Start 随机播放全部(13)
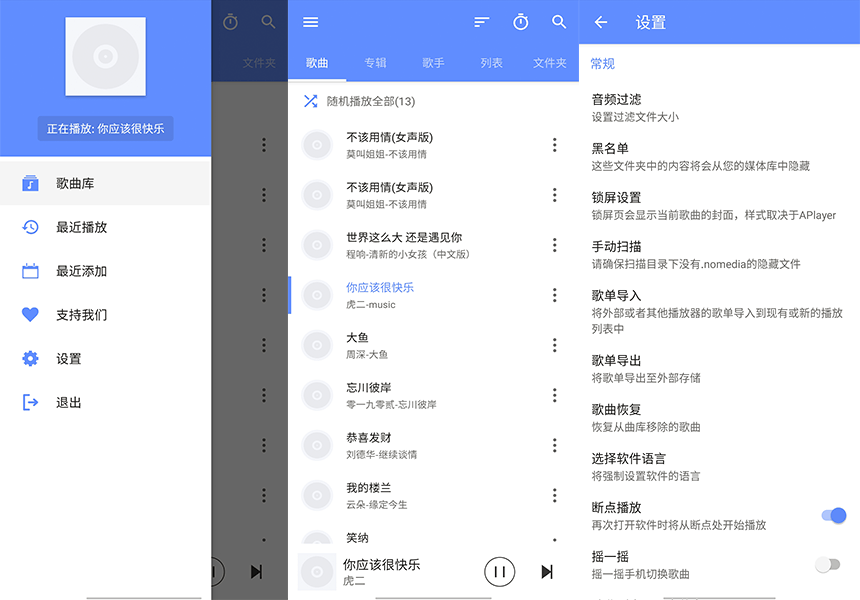Viewport: 860px width, 600px height. [x=433, y=101]
